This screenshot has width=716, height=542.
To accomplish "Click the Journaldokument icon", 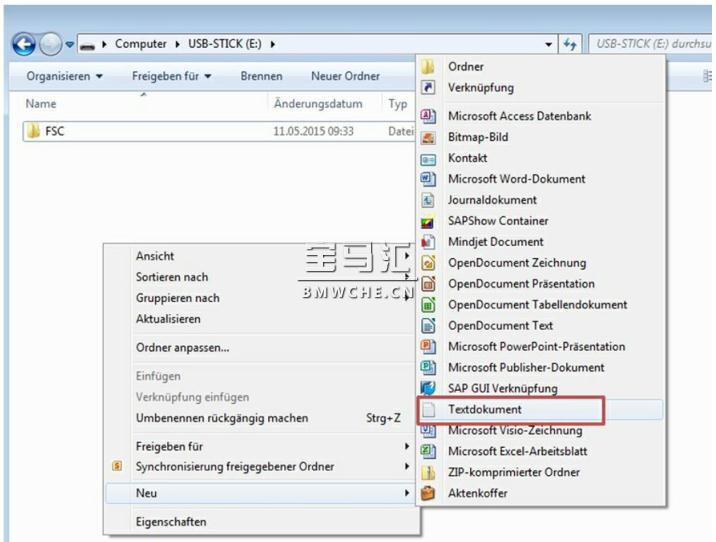I will 428,200.
